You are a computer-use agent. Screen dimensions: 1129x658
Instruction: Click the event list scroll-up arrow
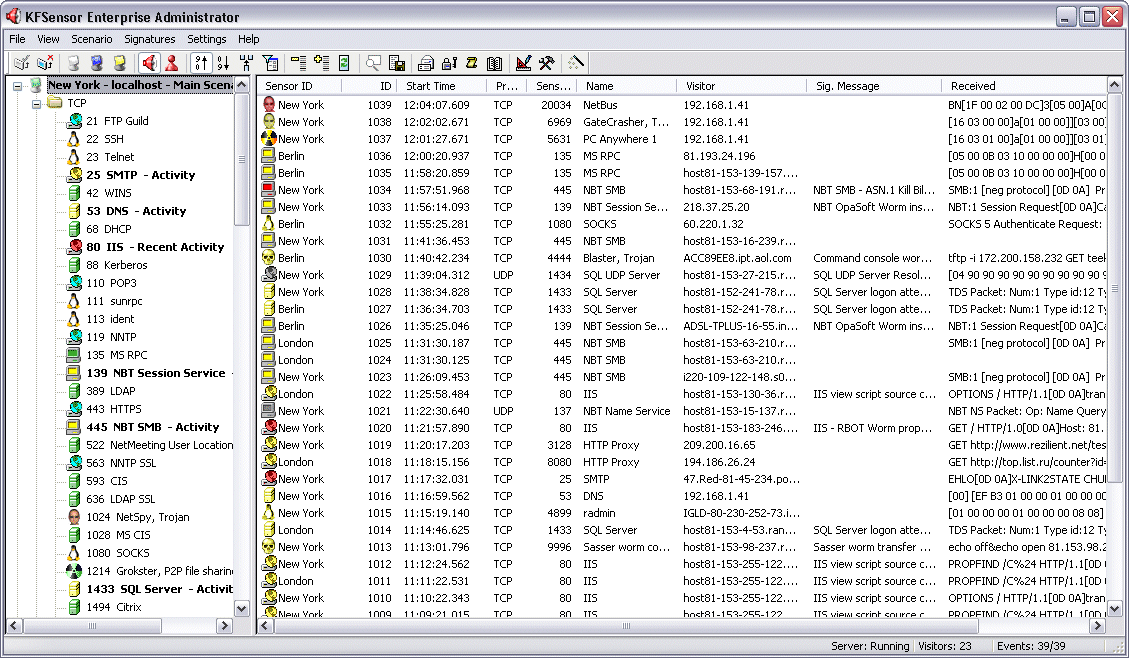1115,85
